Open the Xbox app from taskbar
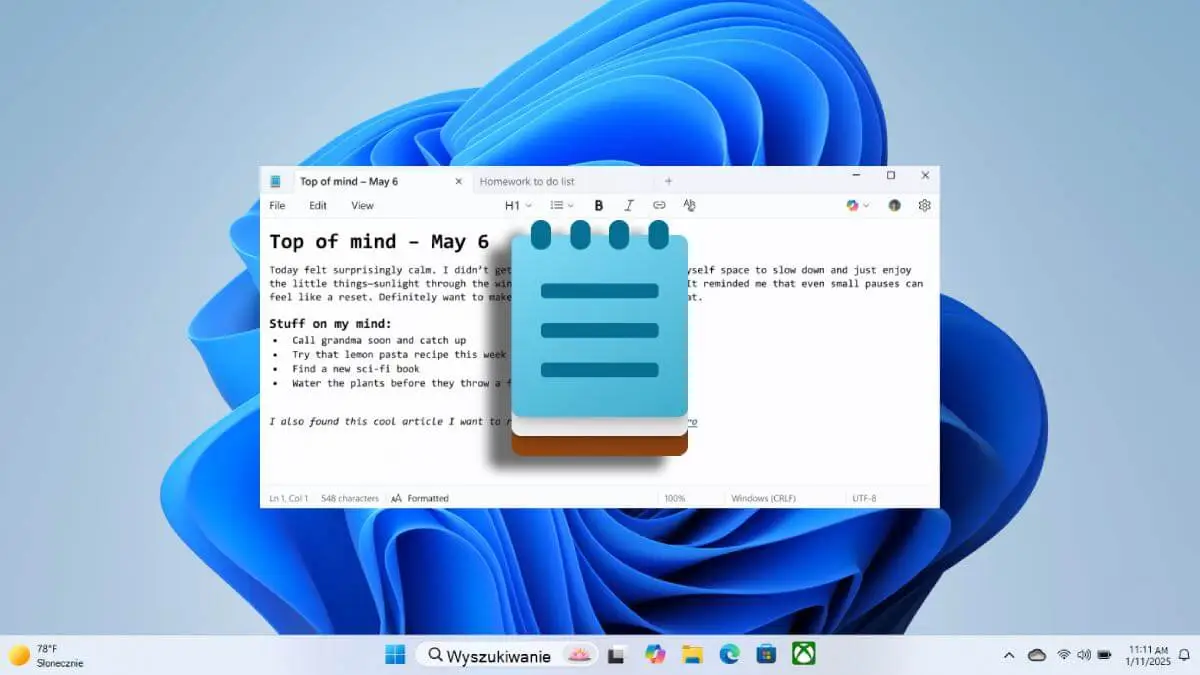 [803, 654]
